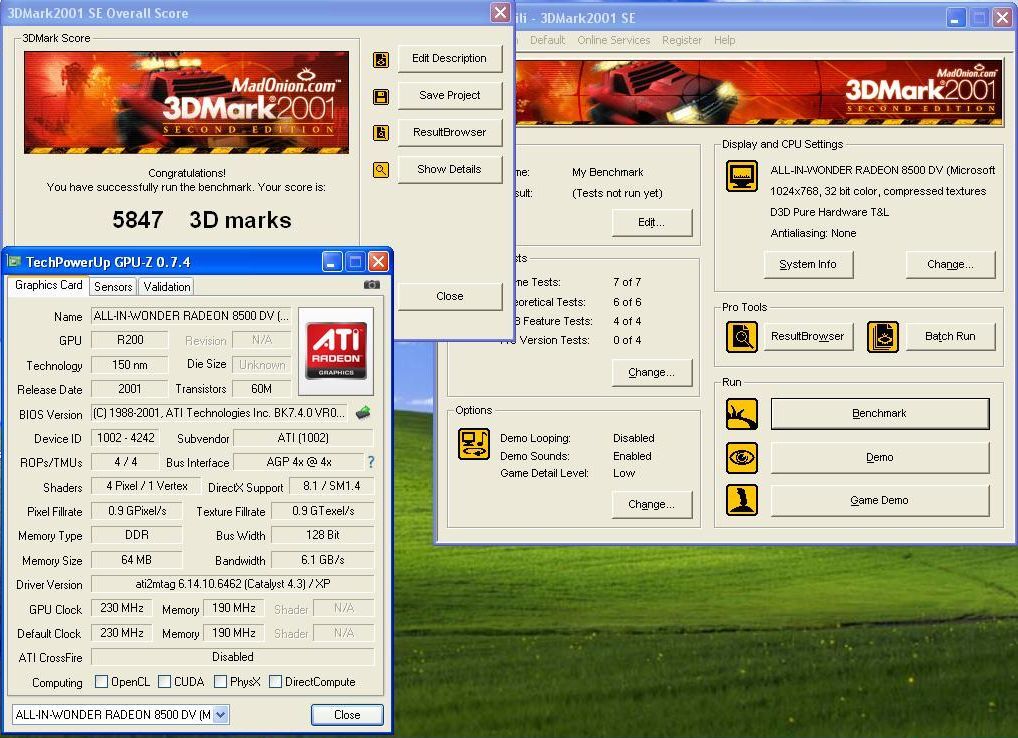Click the Show Details button
Image resolution: width=1018 pixels, height=738 pixels.
tap(449, 169)
